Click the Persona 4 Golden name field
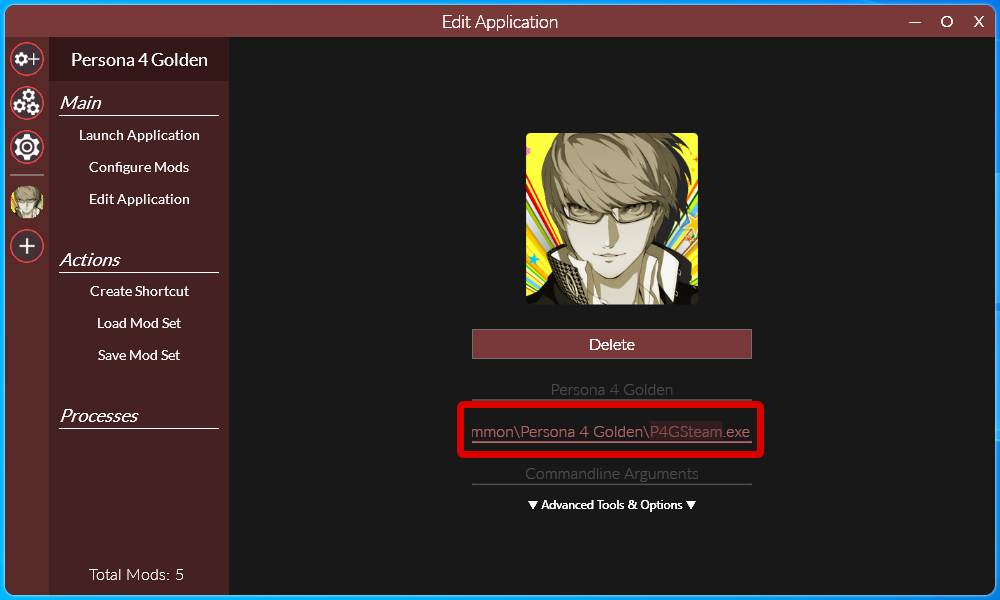Viewport: 1000px width, 600px height. (x=612, y=390)
